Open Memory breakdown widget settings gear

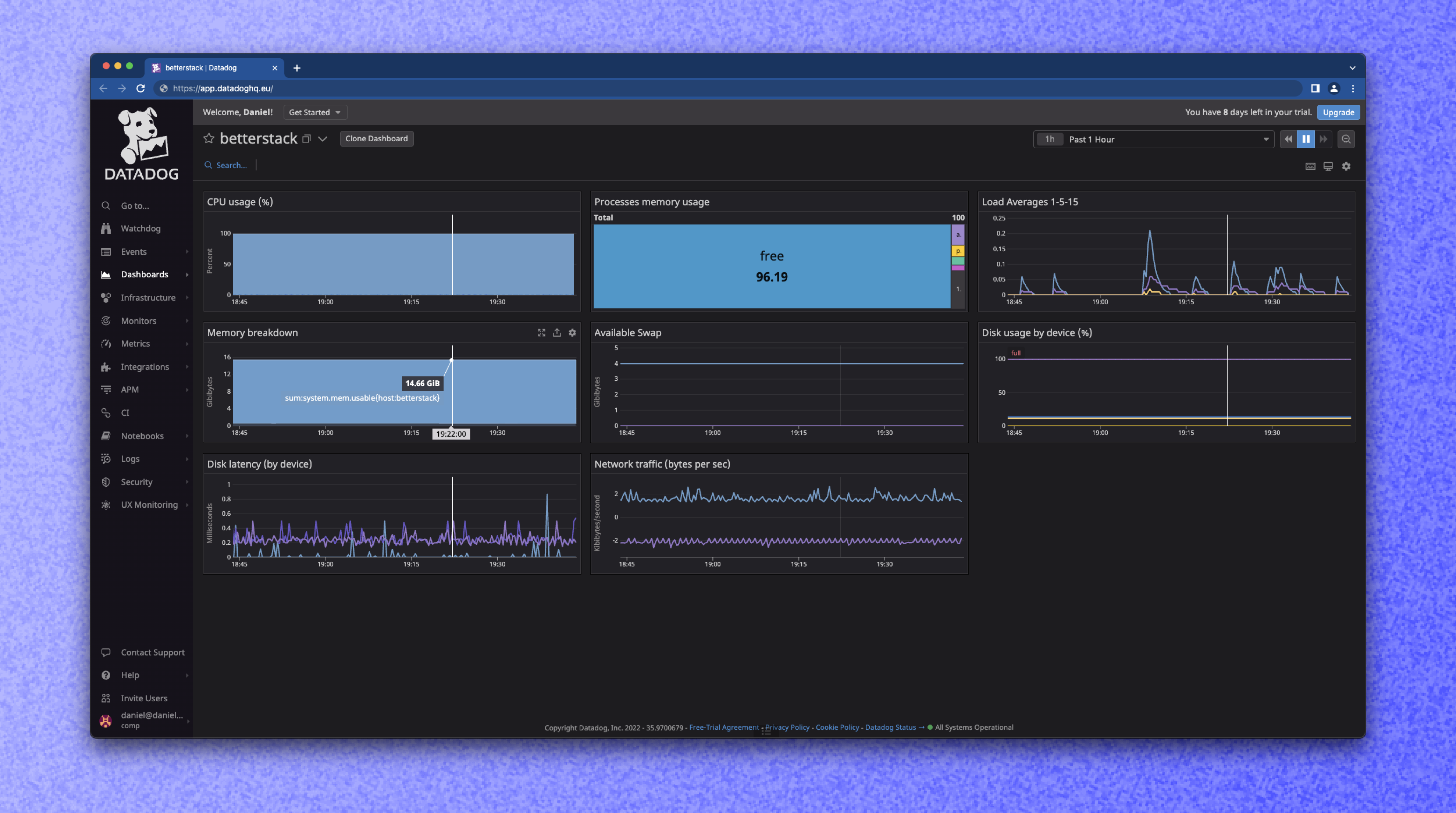572,333
